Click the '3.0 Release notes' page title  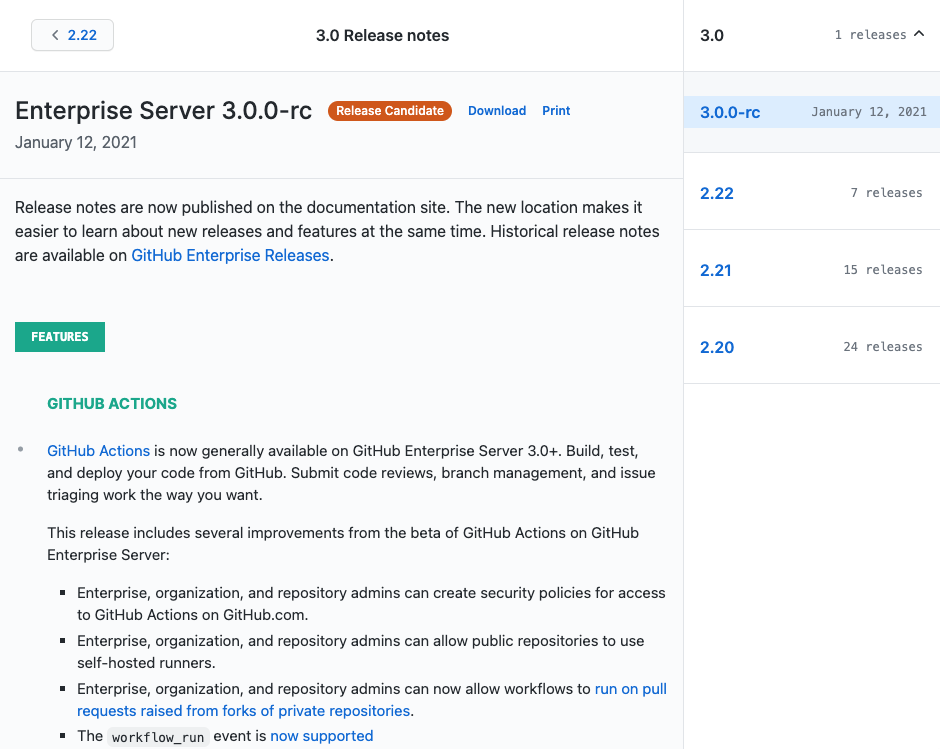(382, 35)
